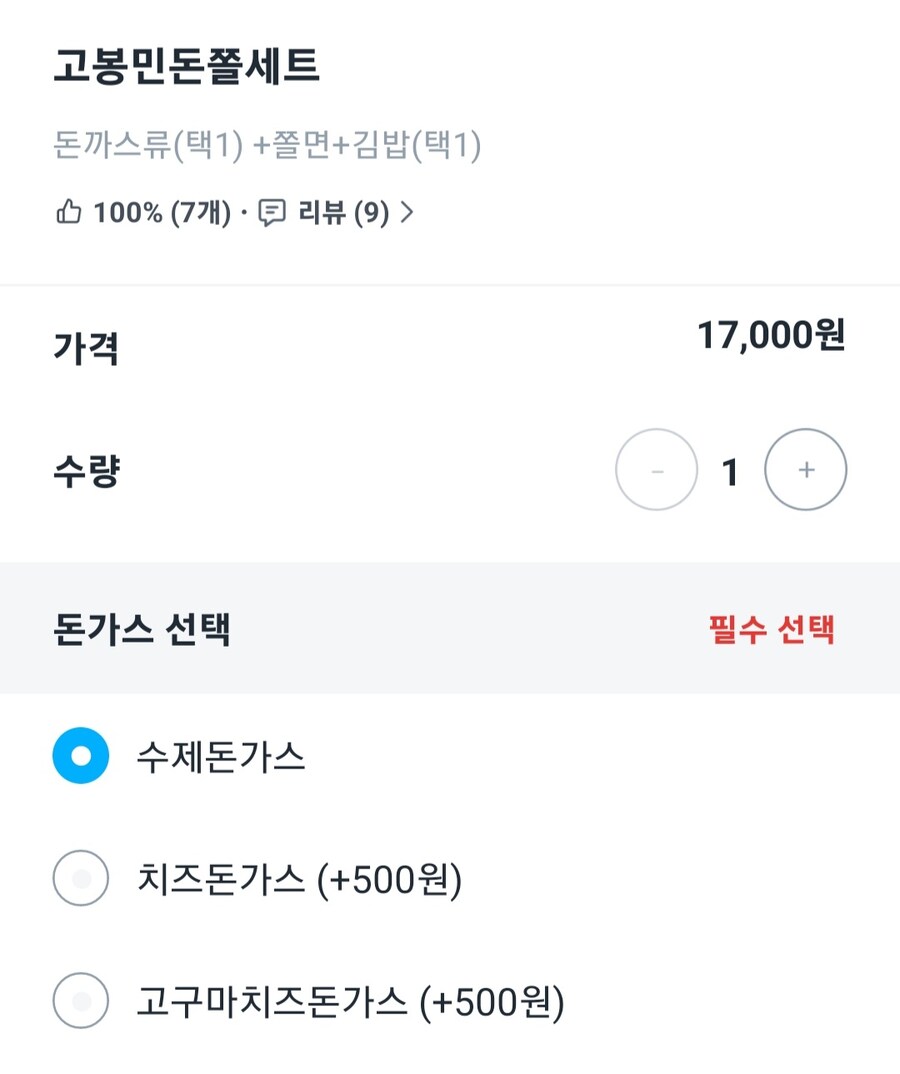
Task: Open the 리뷰 (9) link
Action: pos(343,212)
